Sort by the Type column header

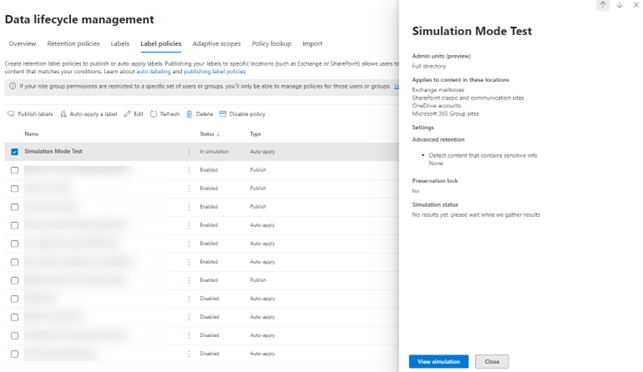point(255,134)
